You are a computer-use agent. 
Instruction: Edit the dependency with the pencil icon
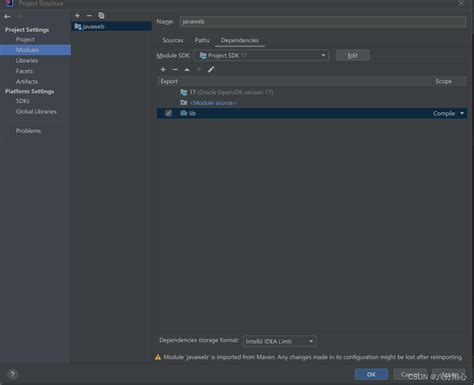tap(211, 69)
